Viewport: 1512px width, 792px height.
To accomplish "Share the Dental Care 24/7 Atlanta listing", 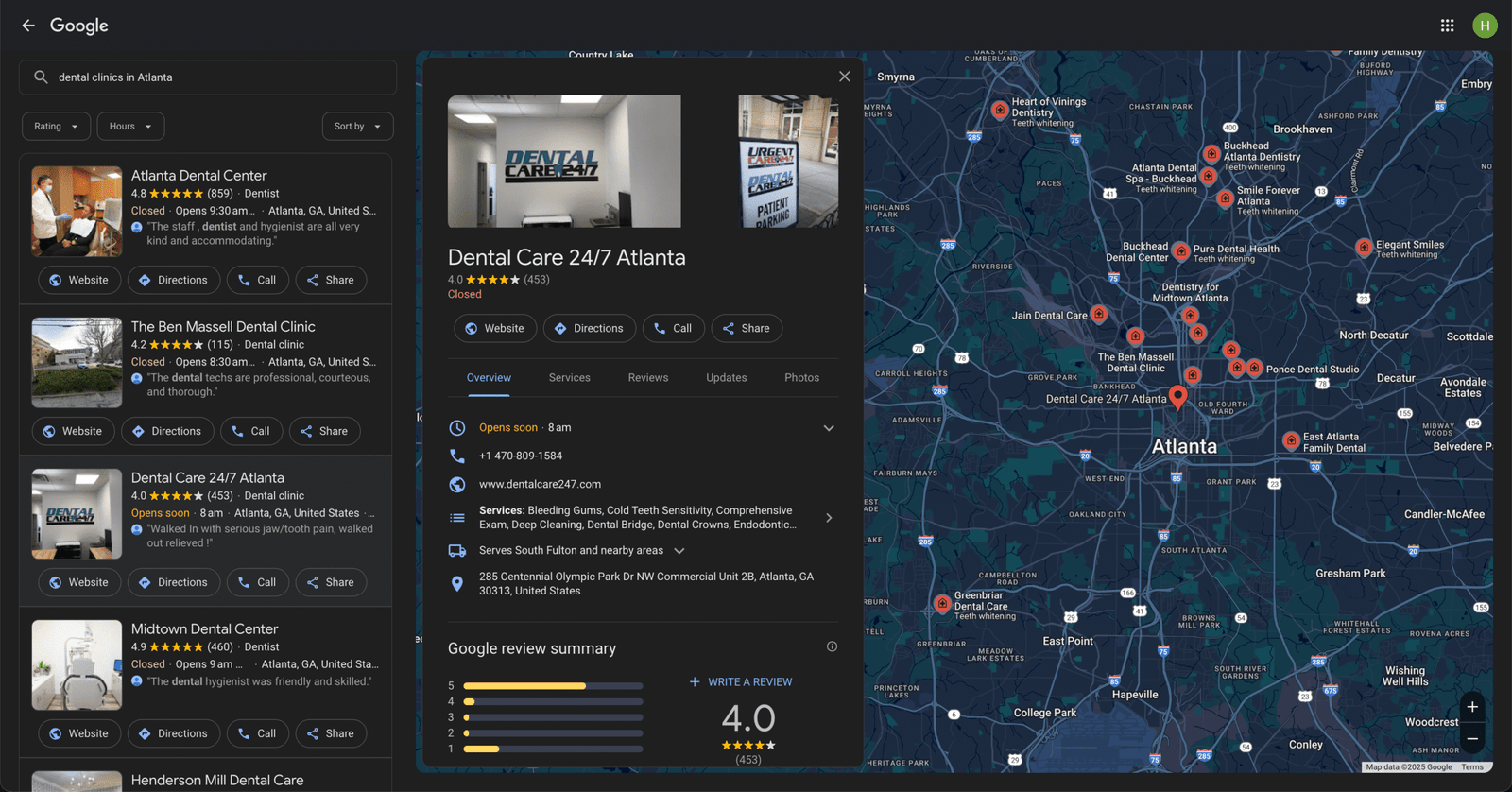I will [331, 582].
